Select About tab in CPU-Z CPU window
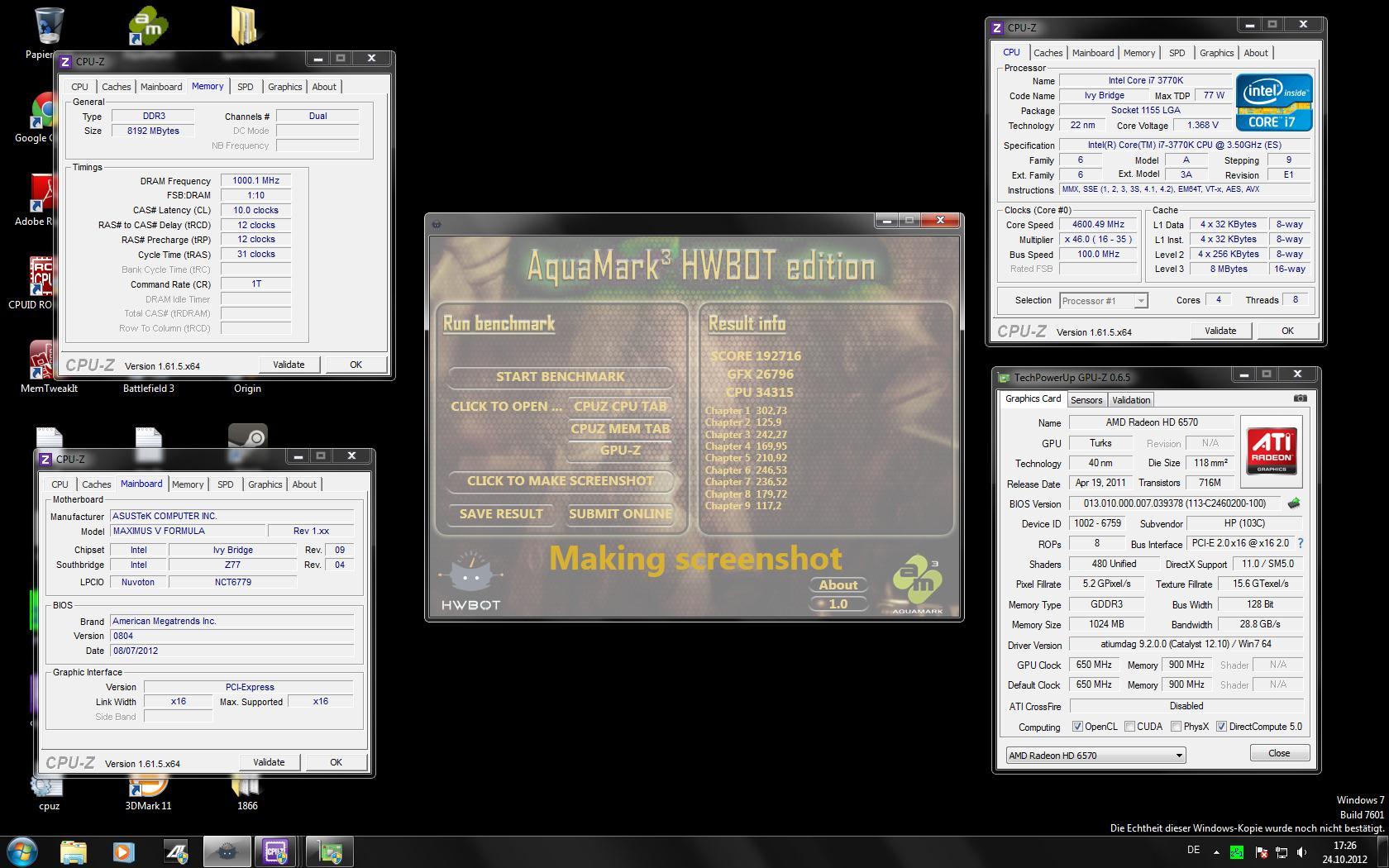Viewport: 1389px width, 868px height. [1255, 53]
